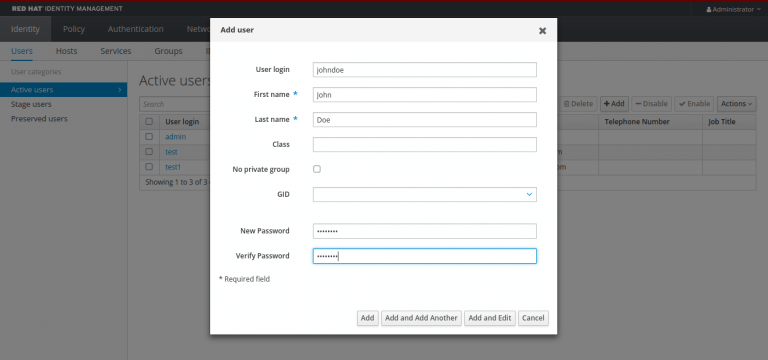
Task: Cancel the Add user dialog
Action: 533,318
